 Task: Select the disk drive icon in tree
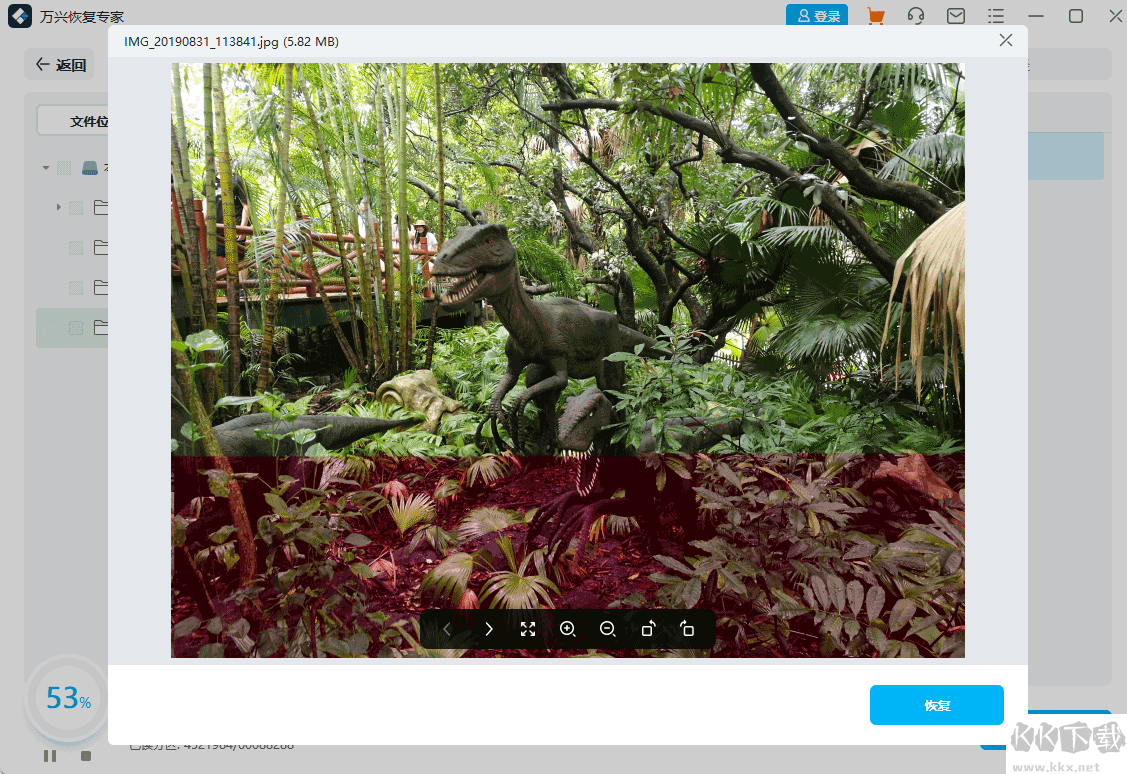click(90, 167)
